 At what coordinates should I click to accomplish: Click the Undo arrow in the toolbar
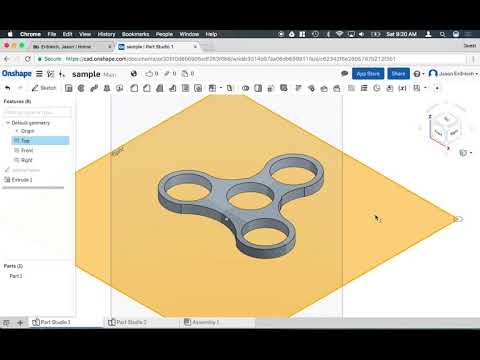8,88
